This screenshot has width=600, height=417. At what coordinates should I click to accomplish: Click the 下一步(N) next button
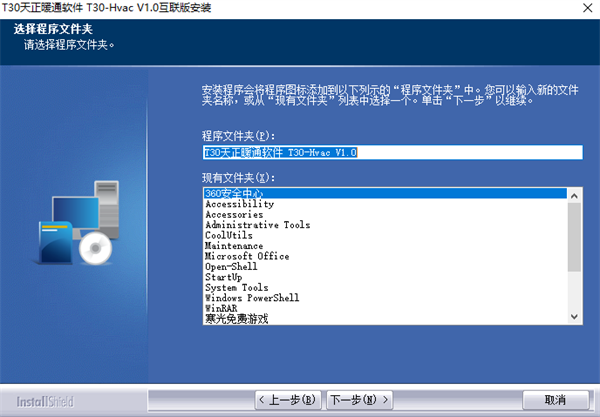359,400
